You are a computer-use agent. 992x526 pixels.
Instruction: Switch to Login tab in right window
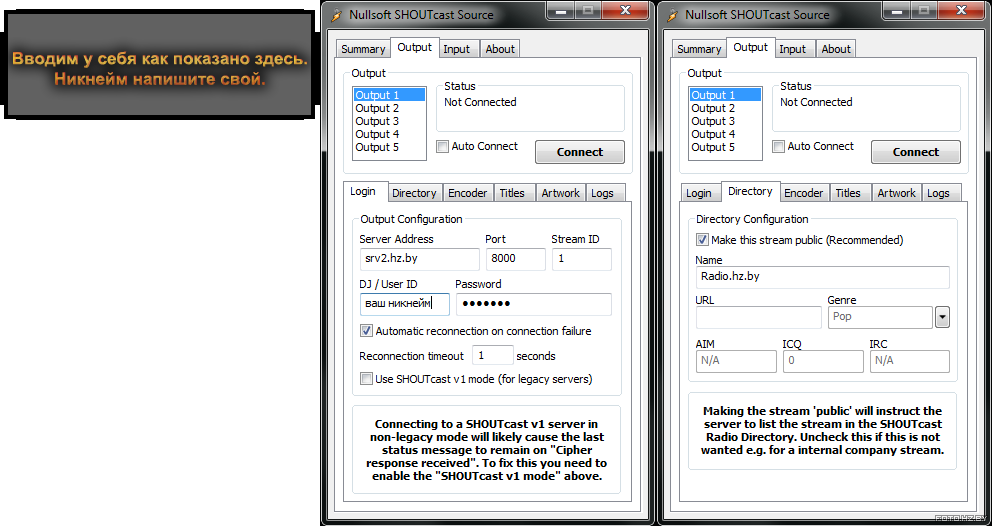(699, 193)
